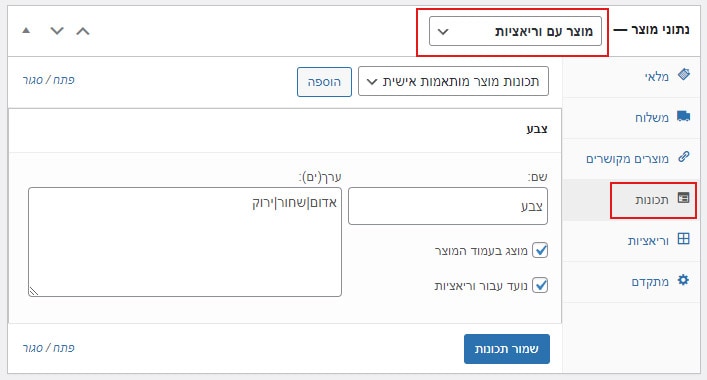This screenshot has height=380, width=707.
Task: Collapse panel using the small triangle toggle
Action: [x=26, y=31]
